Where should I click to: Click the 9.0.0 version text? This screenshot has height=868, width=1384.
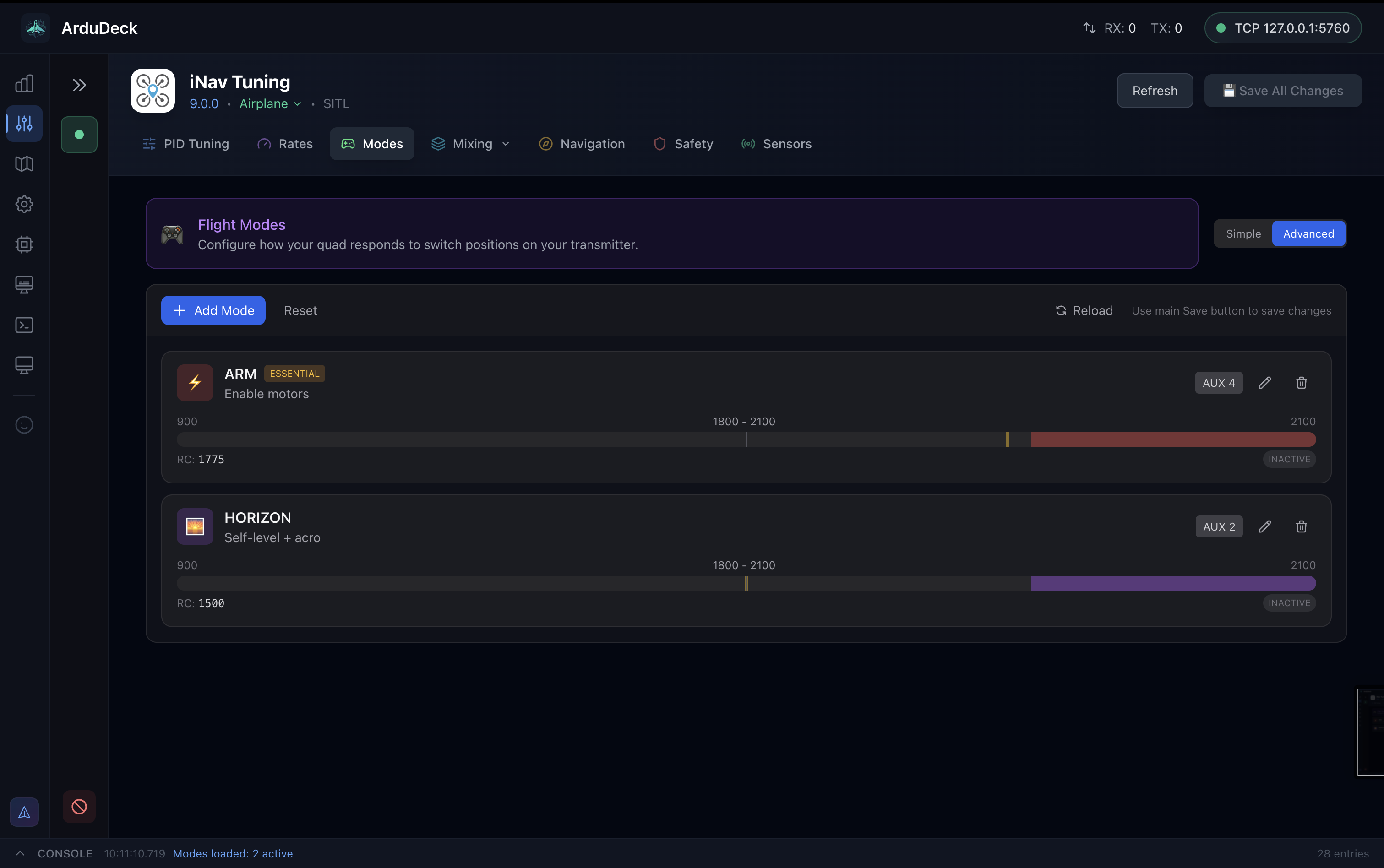click(x=204, y=104)
